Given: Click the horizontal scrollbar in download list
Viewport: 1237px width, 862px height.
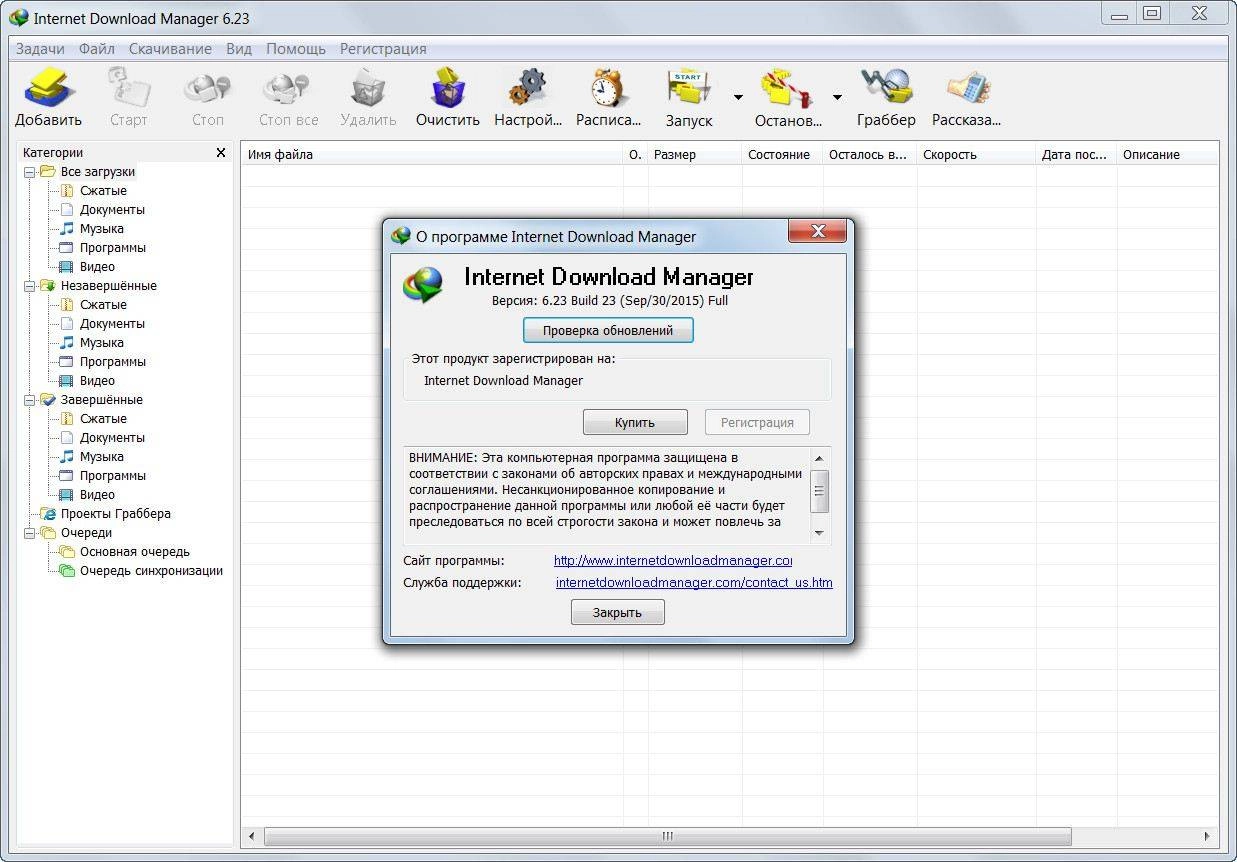Looking at the screenshot, I should pos(667,836).
